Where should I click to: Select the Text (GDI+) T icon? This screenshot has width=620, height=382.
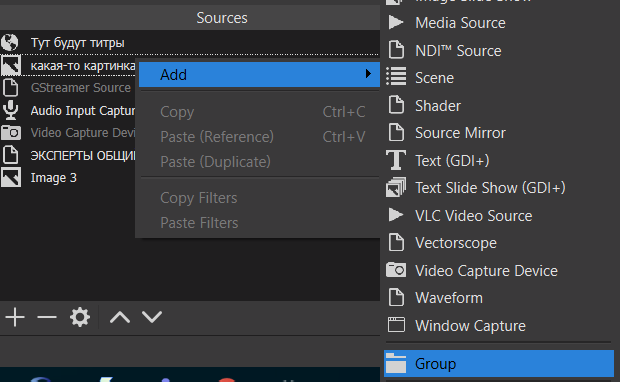(x=396, y=161)
